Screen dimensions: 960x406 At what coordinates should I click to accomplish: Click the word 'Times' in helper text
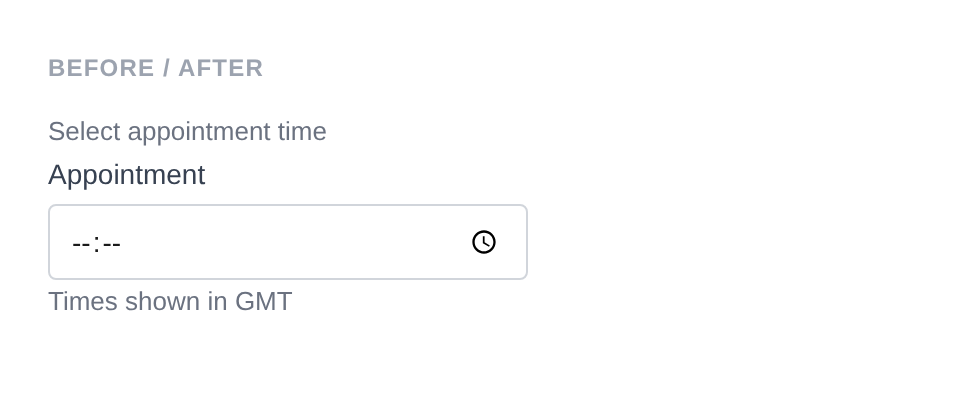tap(83, 302)
